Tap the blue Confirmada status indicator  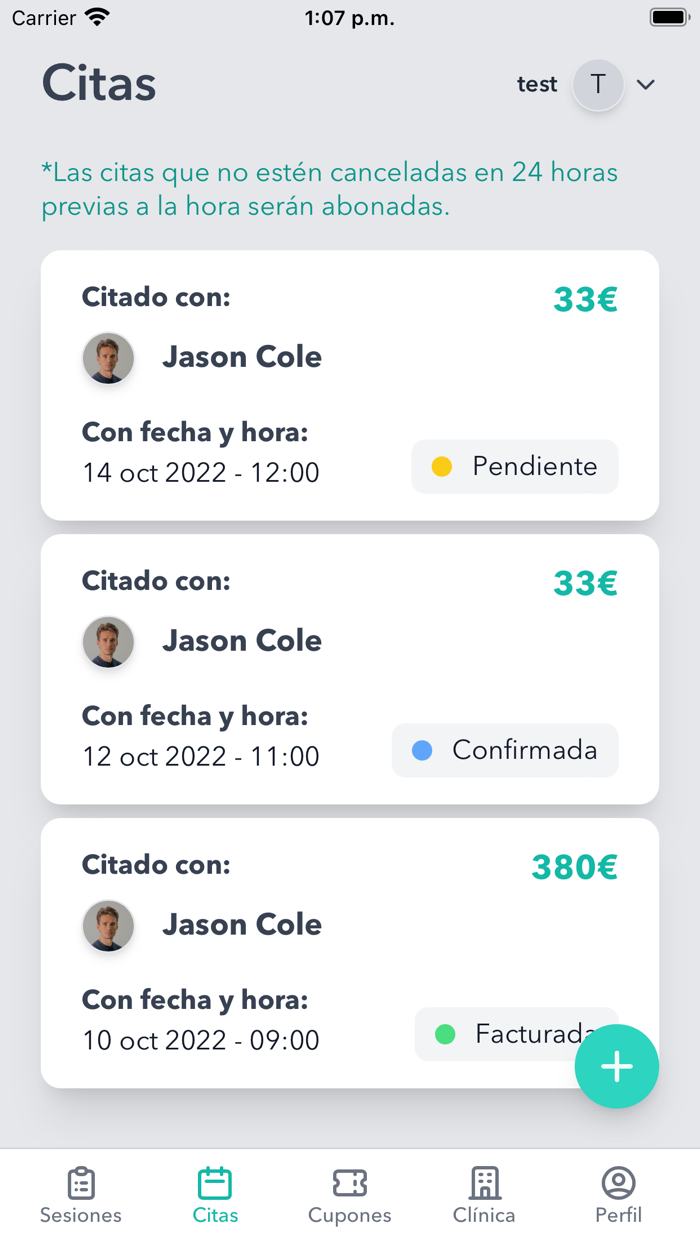click(424, 750)
